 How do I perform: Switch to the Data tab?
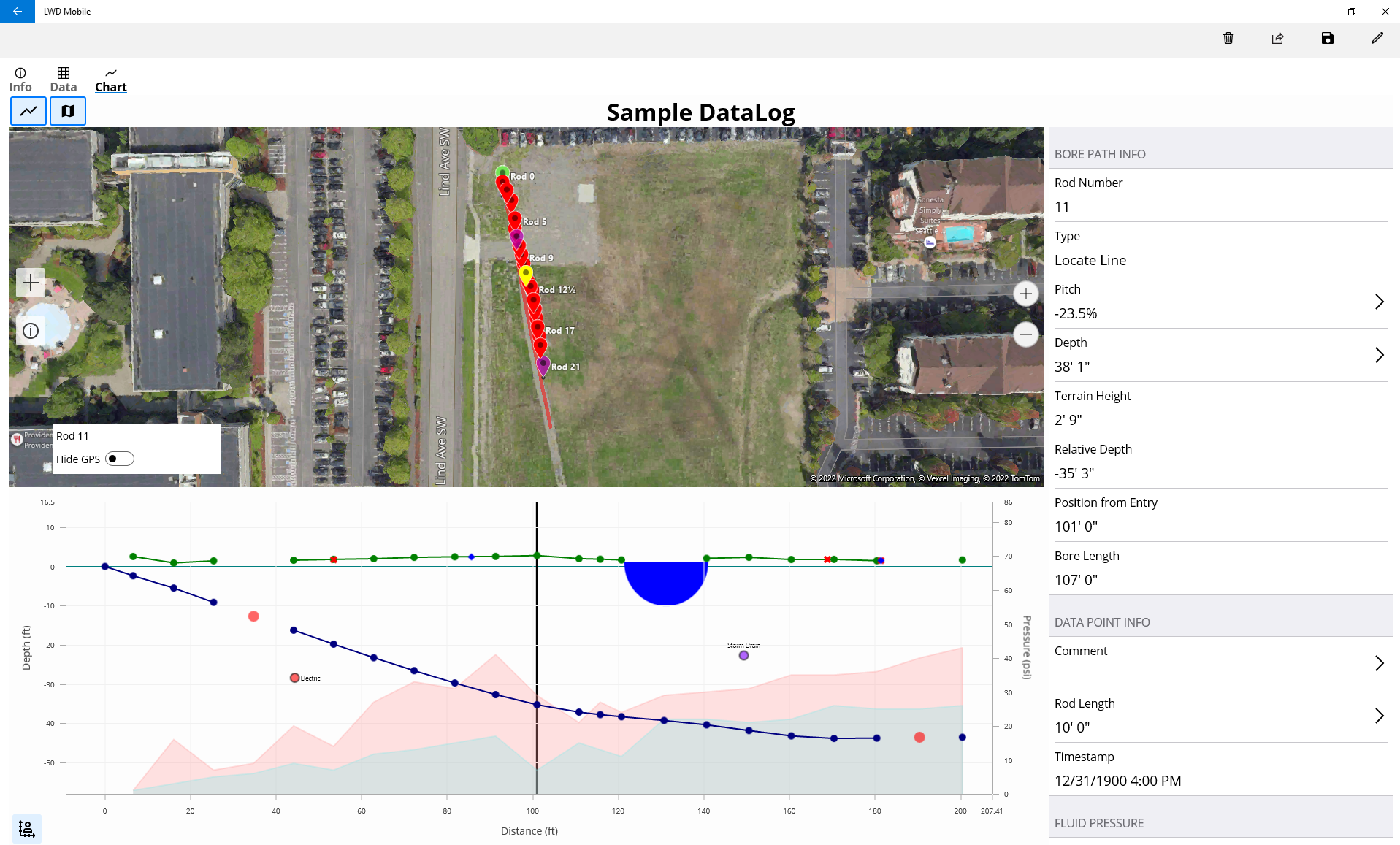pyautogui.click(x=64, y=80)
